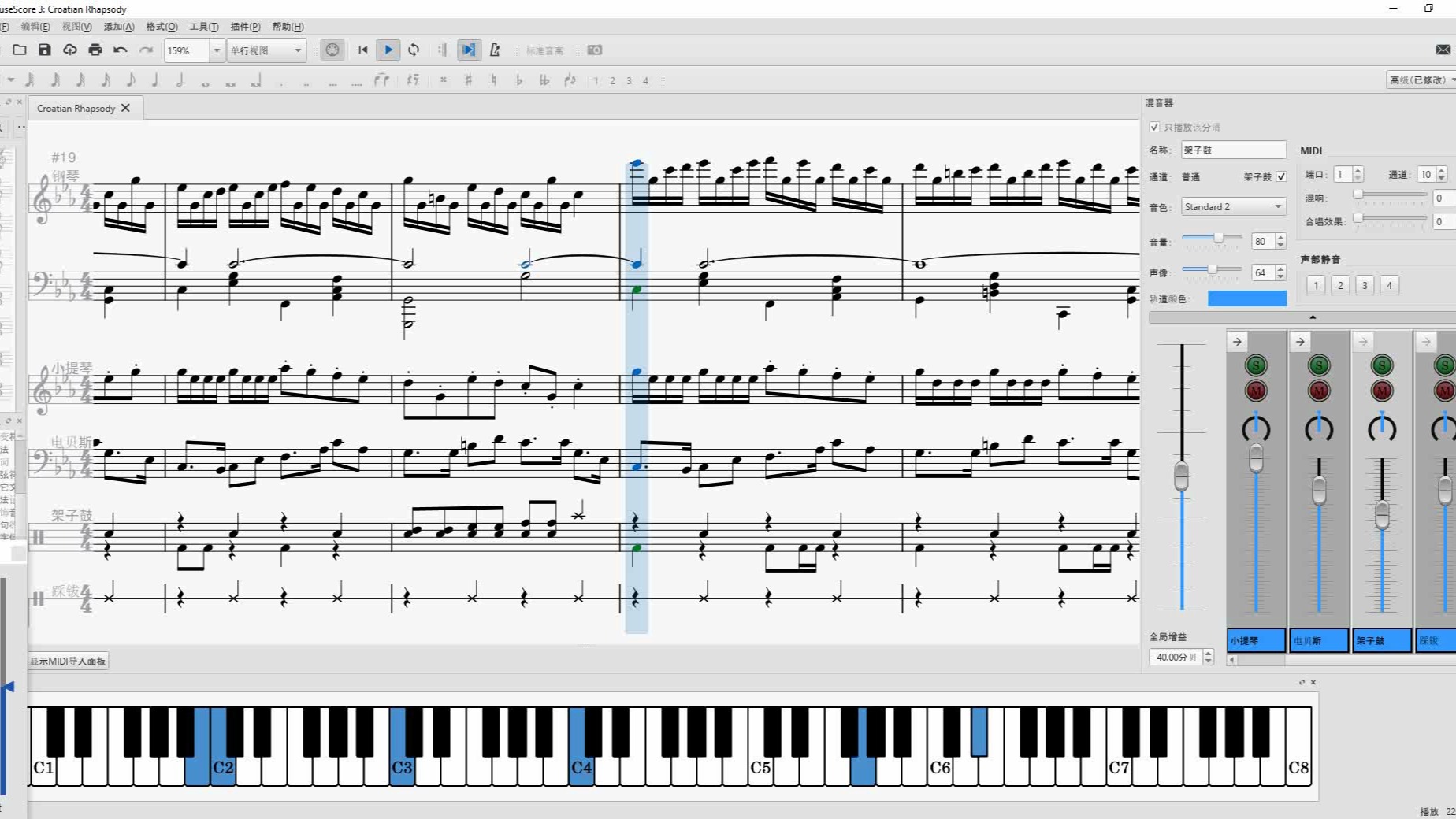Click the 名称 field containing 架子鼓
The width and height of the screenshot is (1456, 819).
point(1233,150)
